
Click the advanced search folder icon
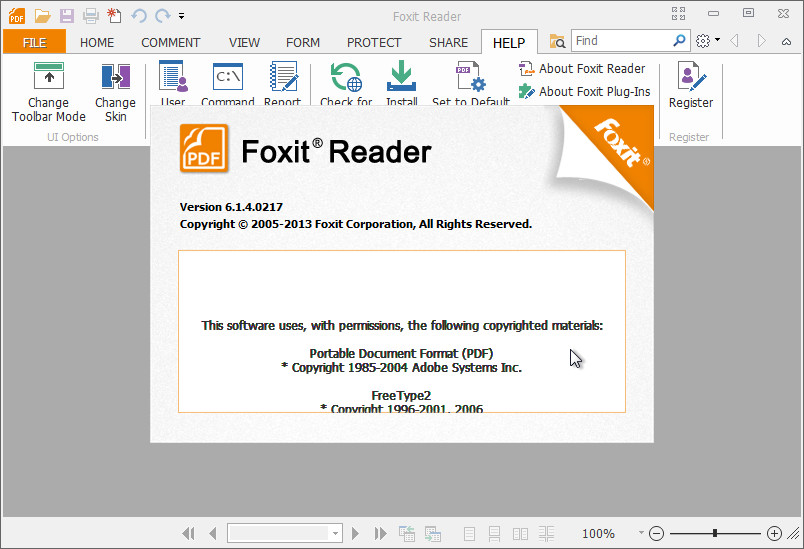coord(557,41)
